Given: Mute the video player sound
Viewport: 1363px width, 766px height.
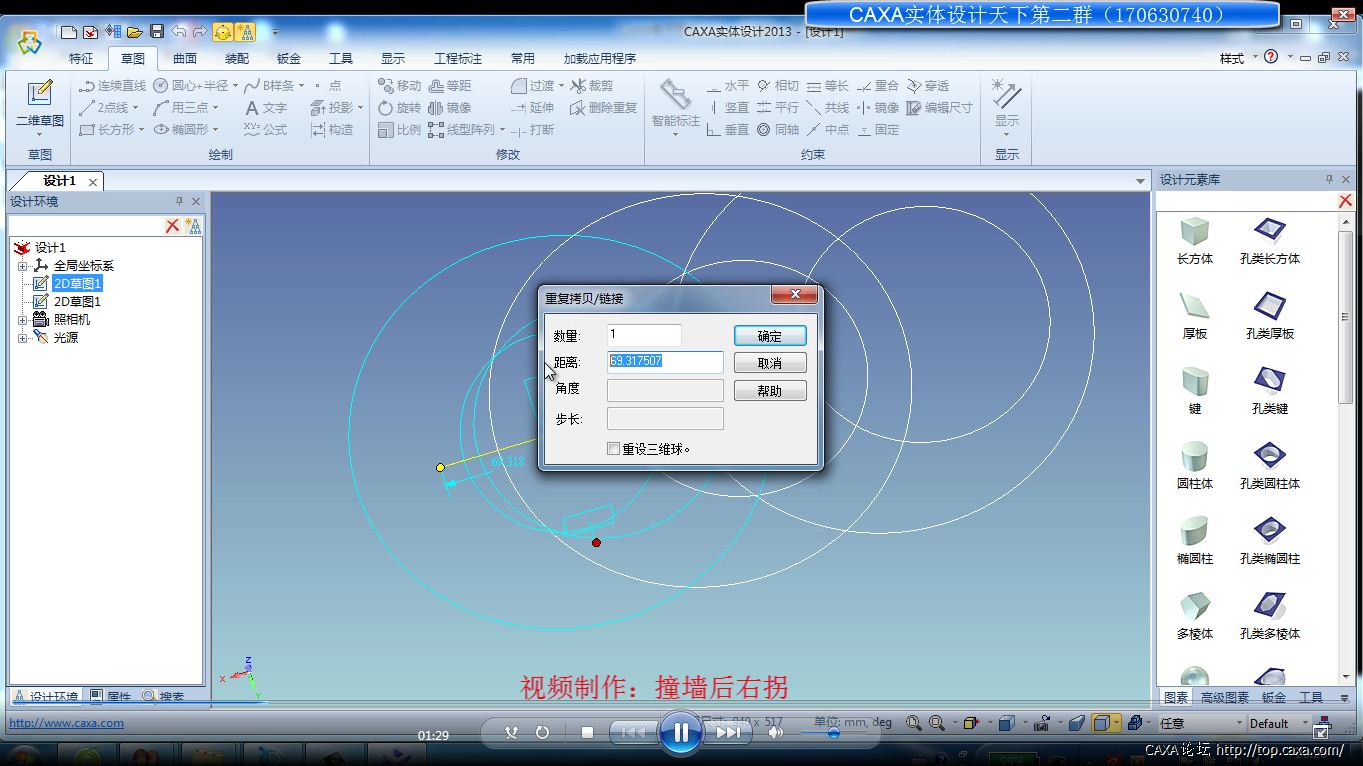Looking at the screenshot, I should (x=776, y=733).
